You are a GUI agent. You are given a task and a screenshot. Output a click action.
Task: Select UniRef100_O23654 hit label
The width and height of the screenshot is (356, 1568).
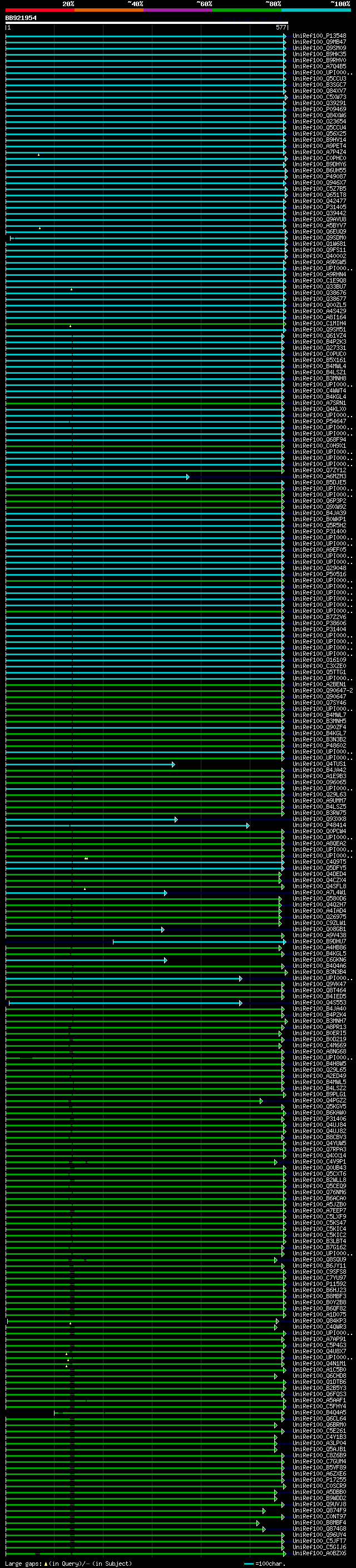coord(319,121)
